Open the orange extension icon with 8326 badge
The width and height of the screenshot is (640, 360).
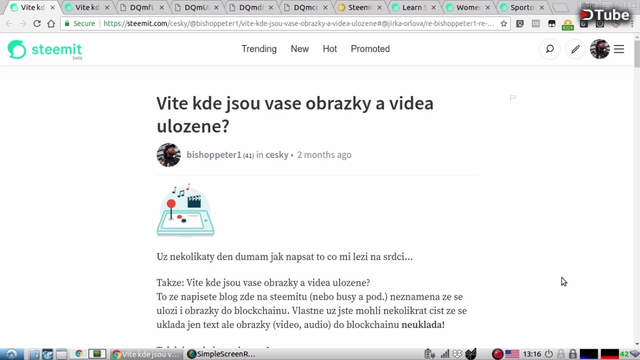[x=568, y=24]
